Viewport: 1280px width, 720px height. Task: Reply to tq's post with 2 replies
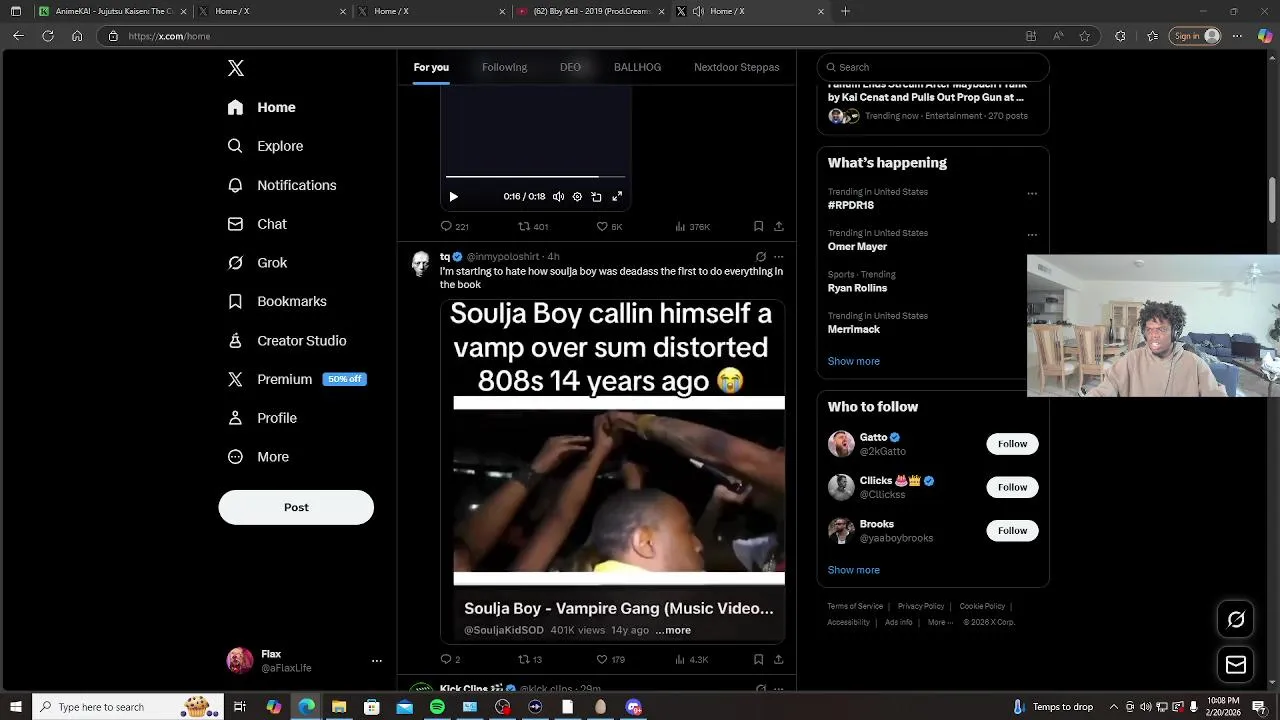pos(450,660)
